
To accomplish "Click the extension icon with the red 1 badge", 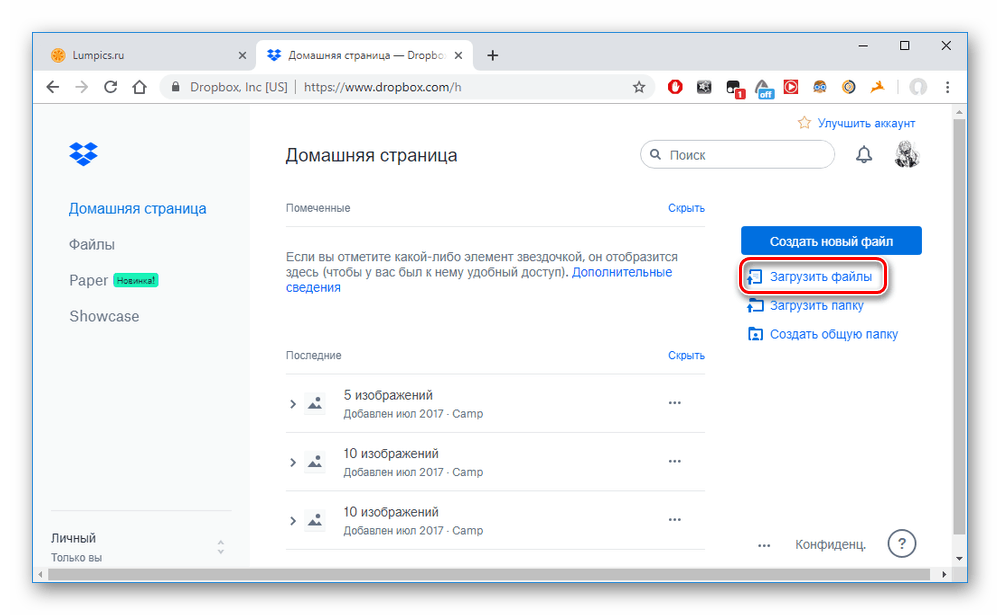I will 735,89.
